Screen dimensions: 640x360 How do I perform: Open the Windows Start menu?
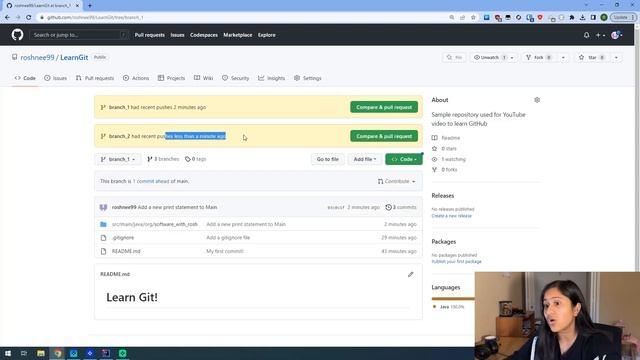click(x=8, y=353)
